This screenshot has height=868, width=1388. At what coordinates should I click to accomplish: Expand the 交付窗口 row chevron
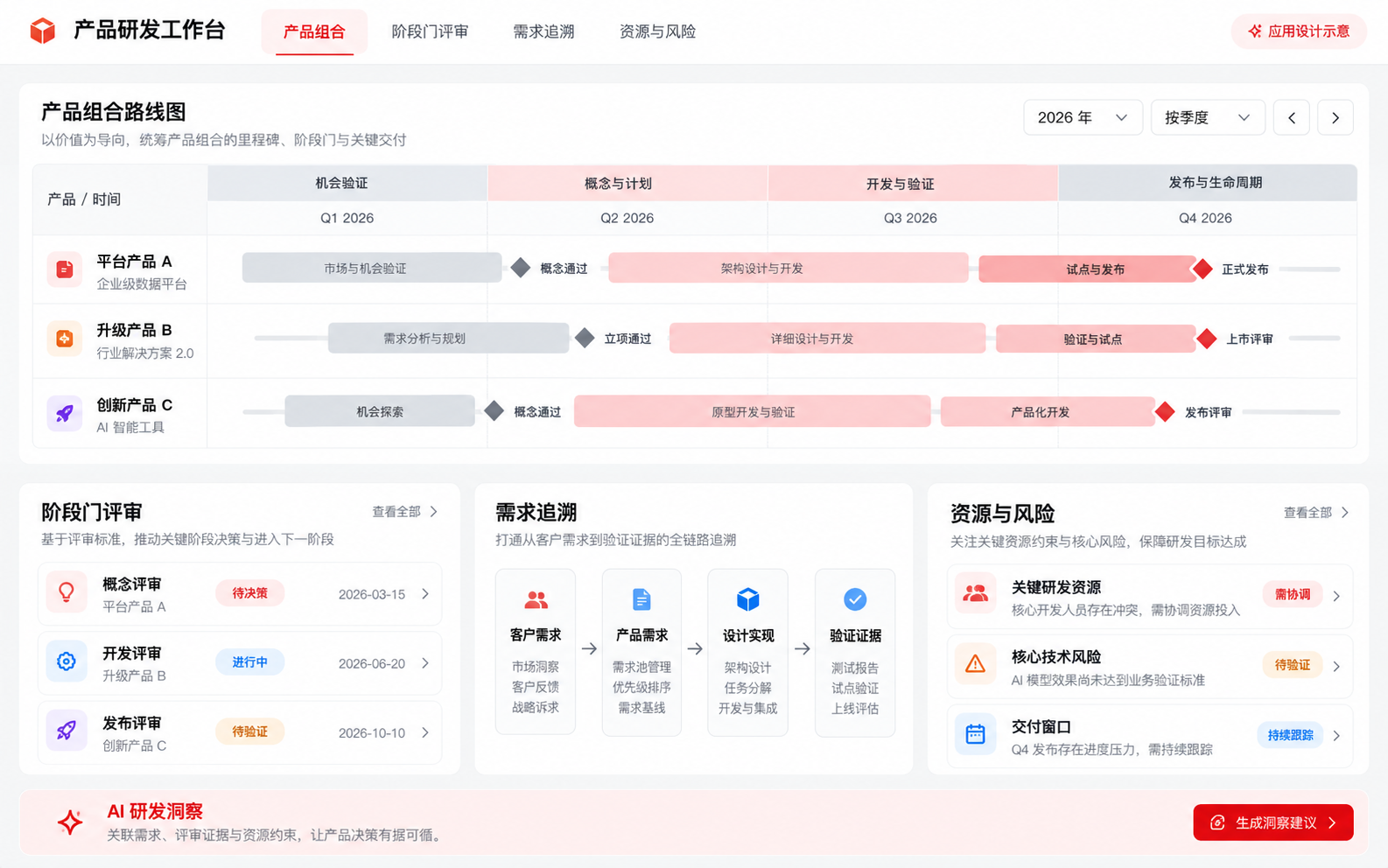(1336, 736)
